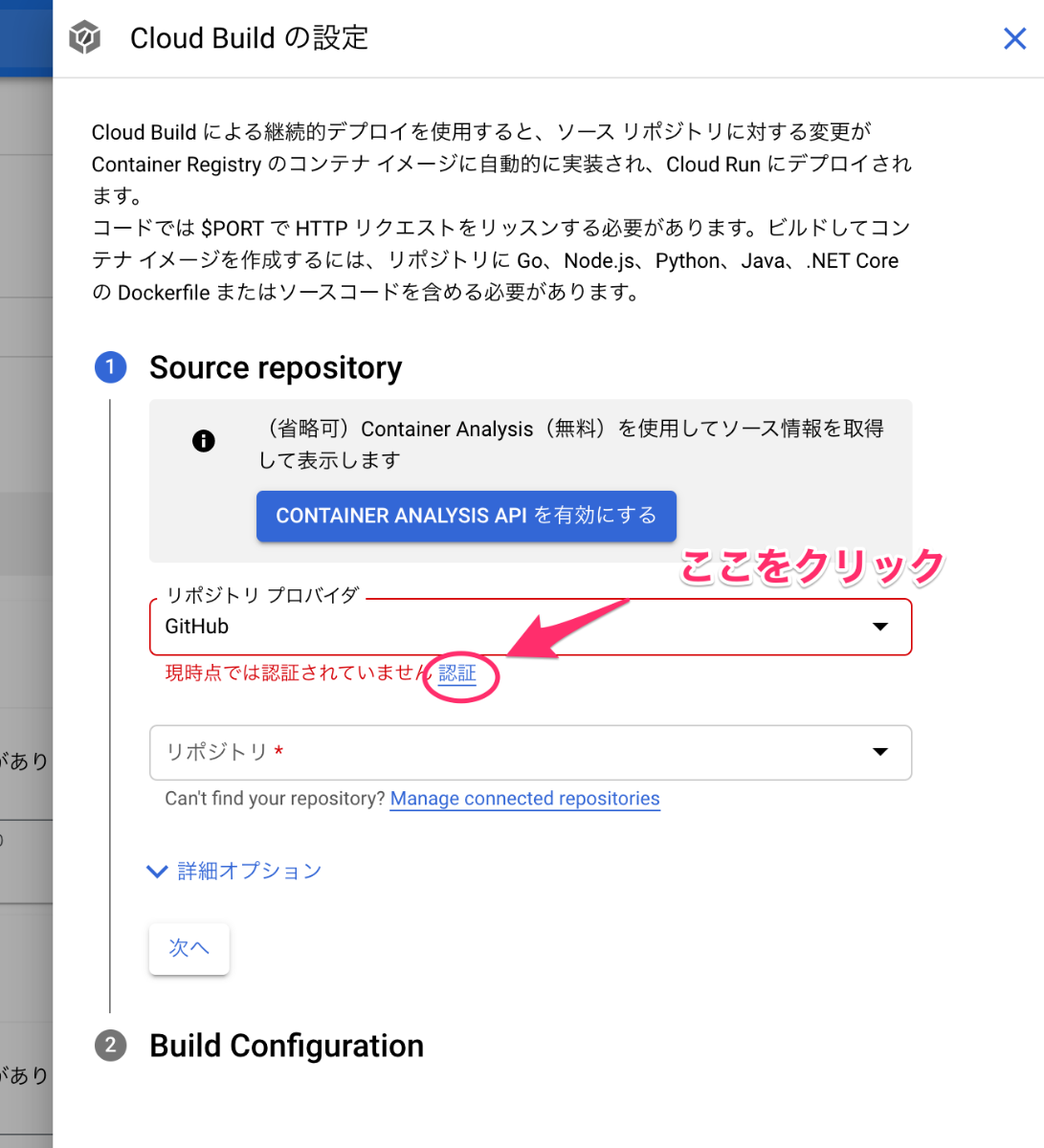Click the 現時点では認証されていません error text

299,673
